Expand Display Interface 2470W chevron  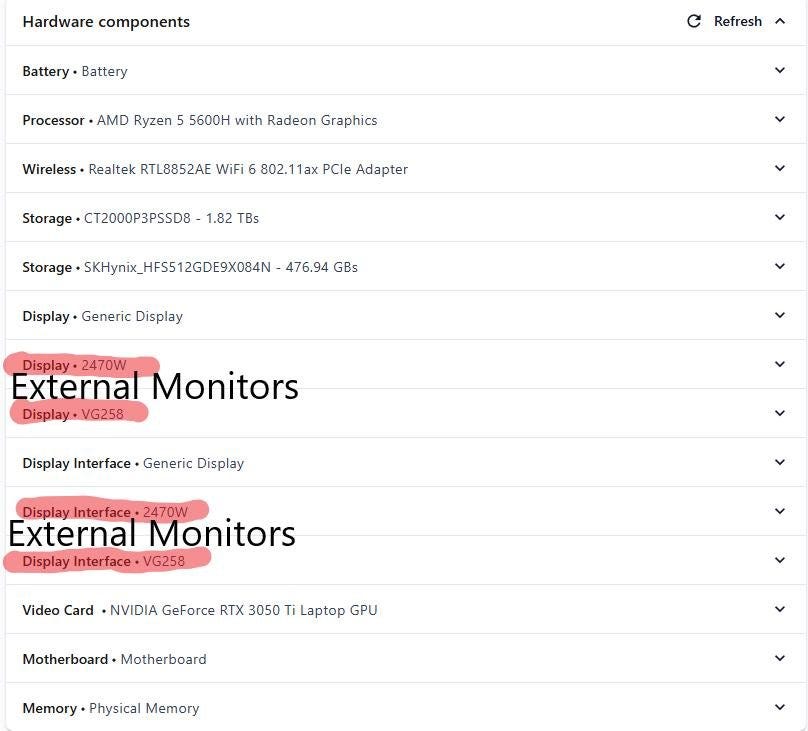tap(780, 512)
